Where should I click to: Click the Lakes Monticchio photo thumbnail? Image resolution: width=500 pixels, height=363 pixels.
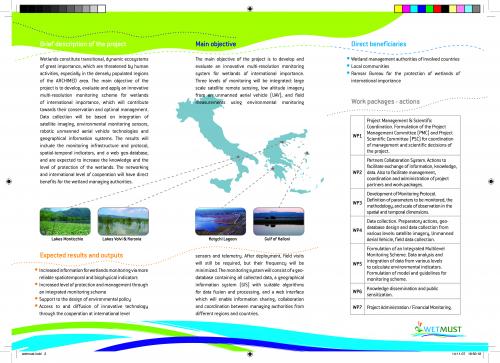(x=65, y=221)
